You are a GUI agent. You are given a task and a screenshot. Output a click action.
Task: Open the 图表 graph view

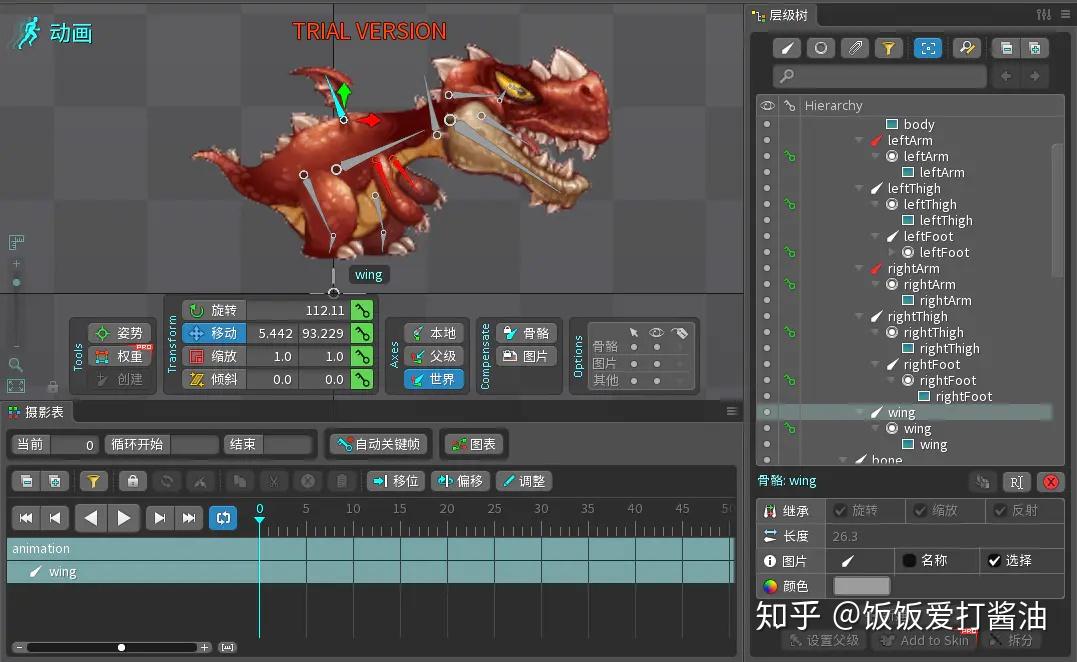click(473, 444)
